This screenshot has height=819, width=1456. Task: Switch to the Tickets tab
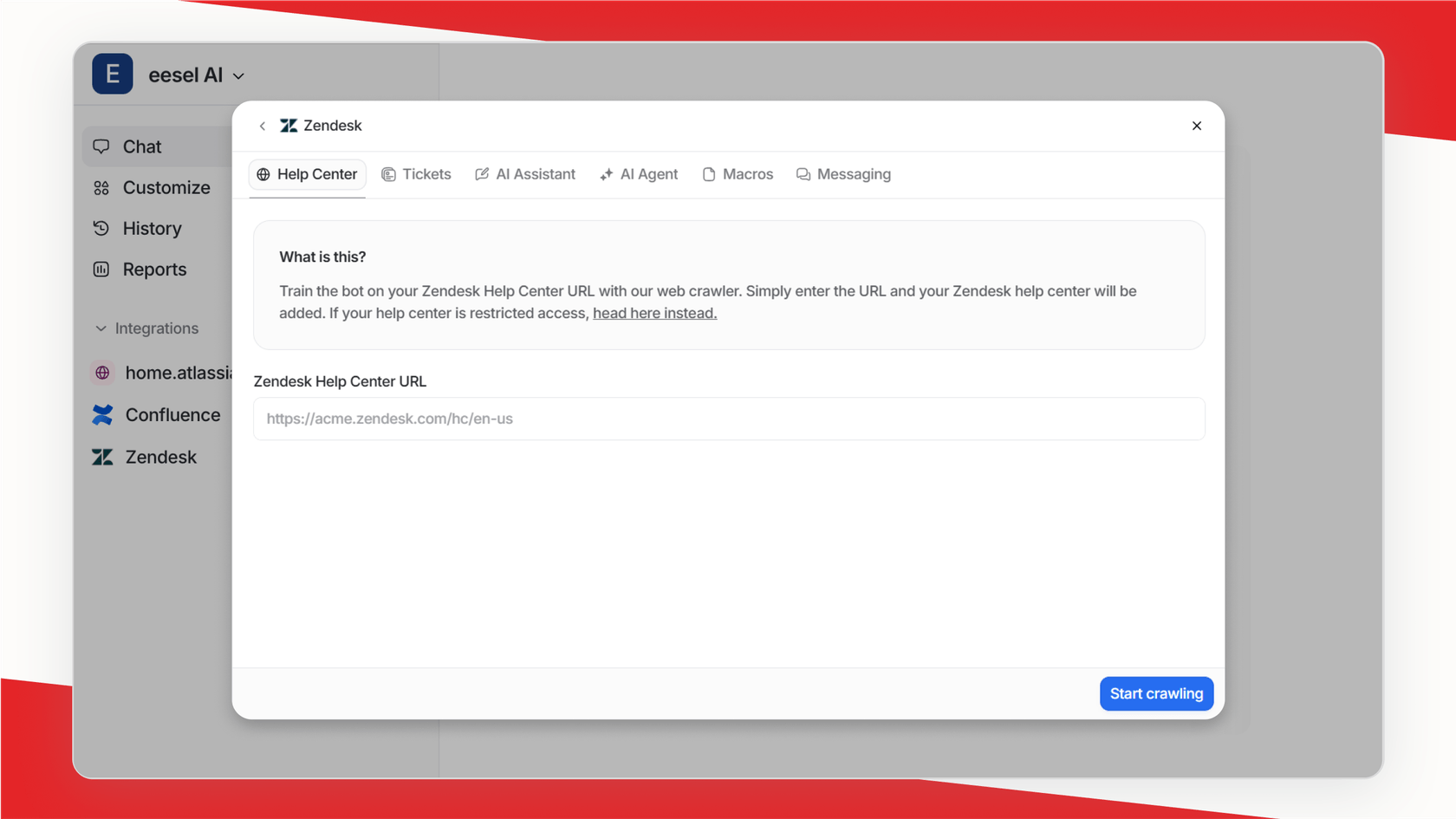point(417,173)
